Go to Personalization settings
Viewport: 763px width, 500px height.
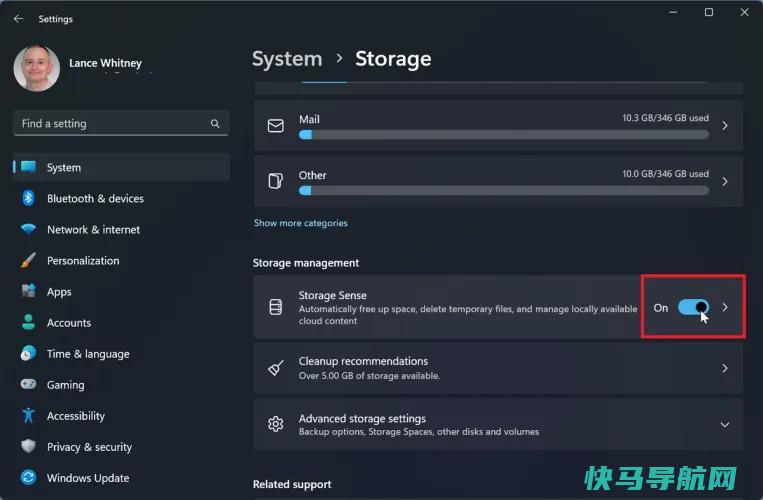click(122, 261)
